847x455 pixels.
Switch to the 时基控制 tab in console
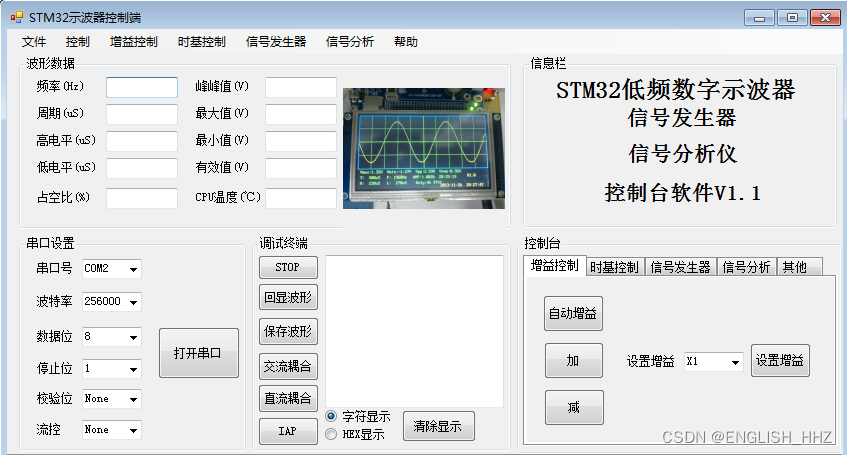tap(615, 267)
